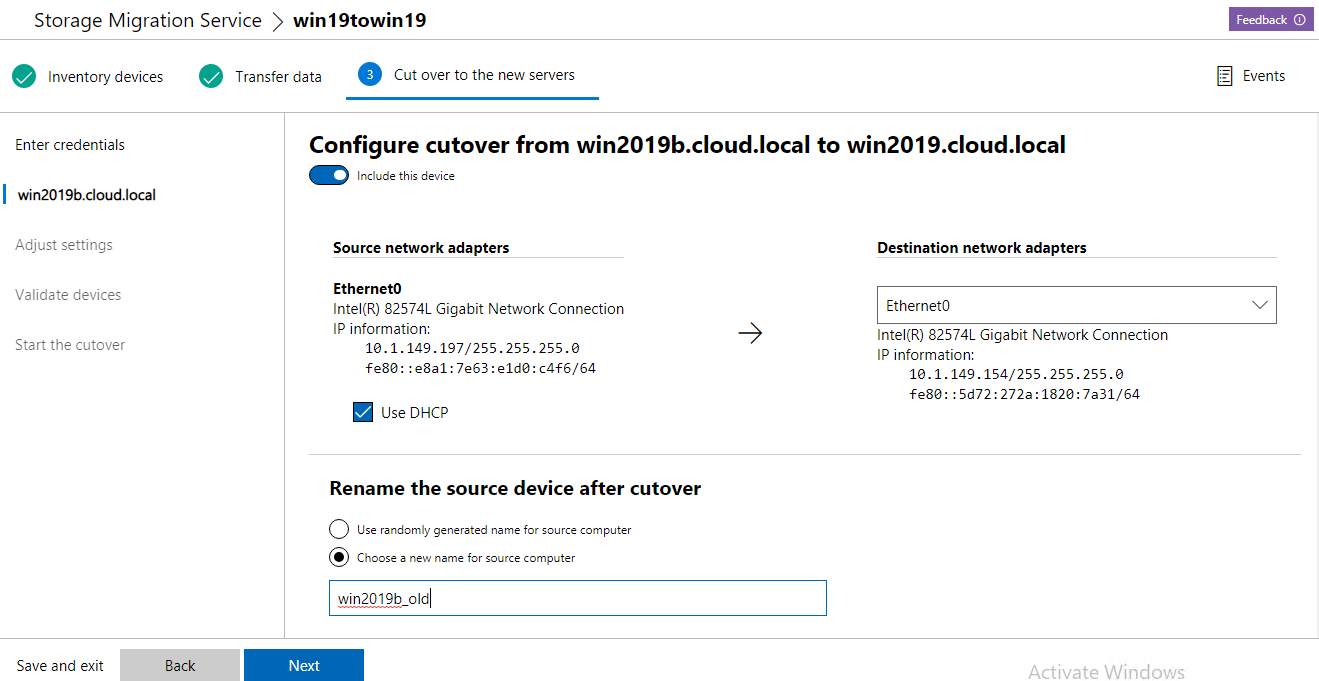The image size is (1319, 681).
Task: Click the step 3 number circle icon
Action: (370, 75)
